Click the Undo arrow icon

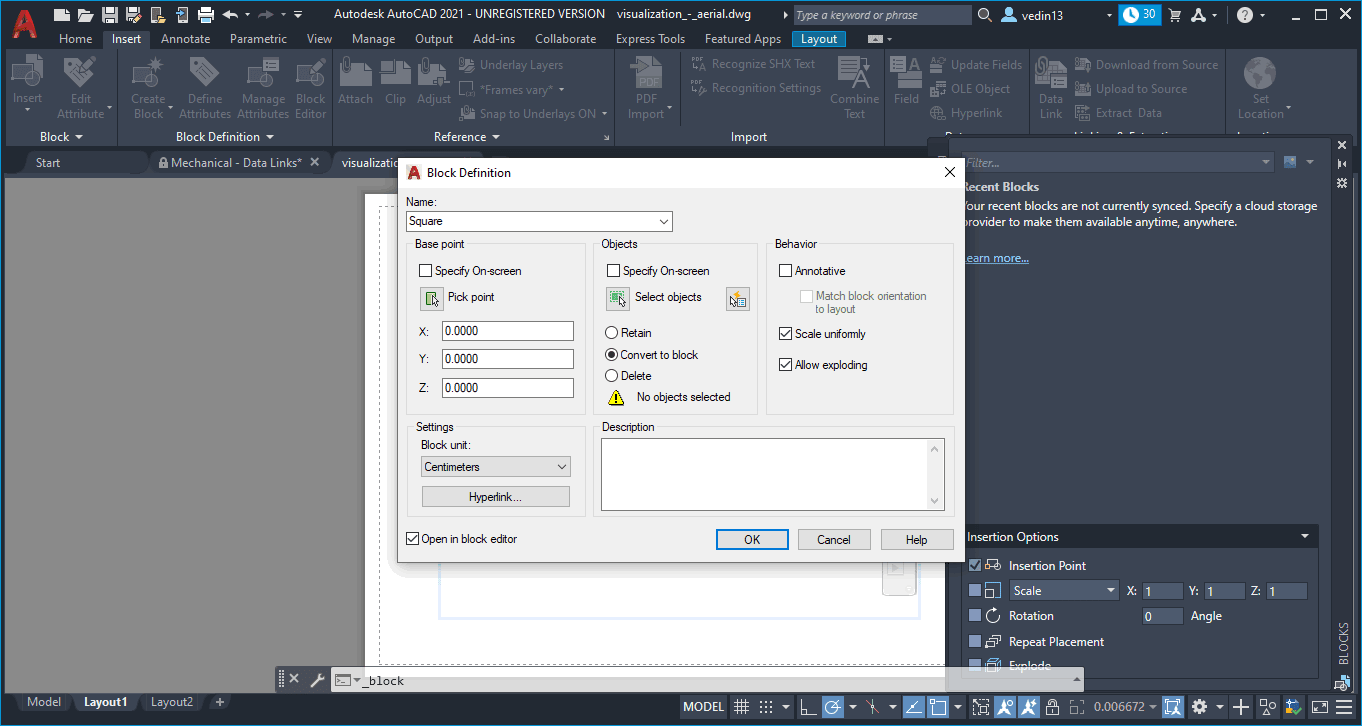(231, 14)
